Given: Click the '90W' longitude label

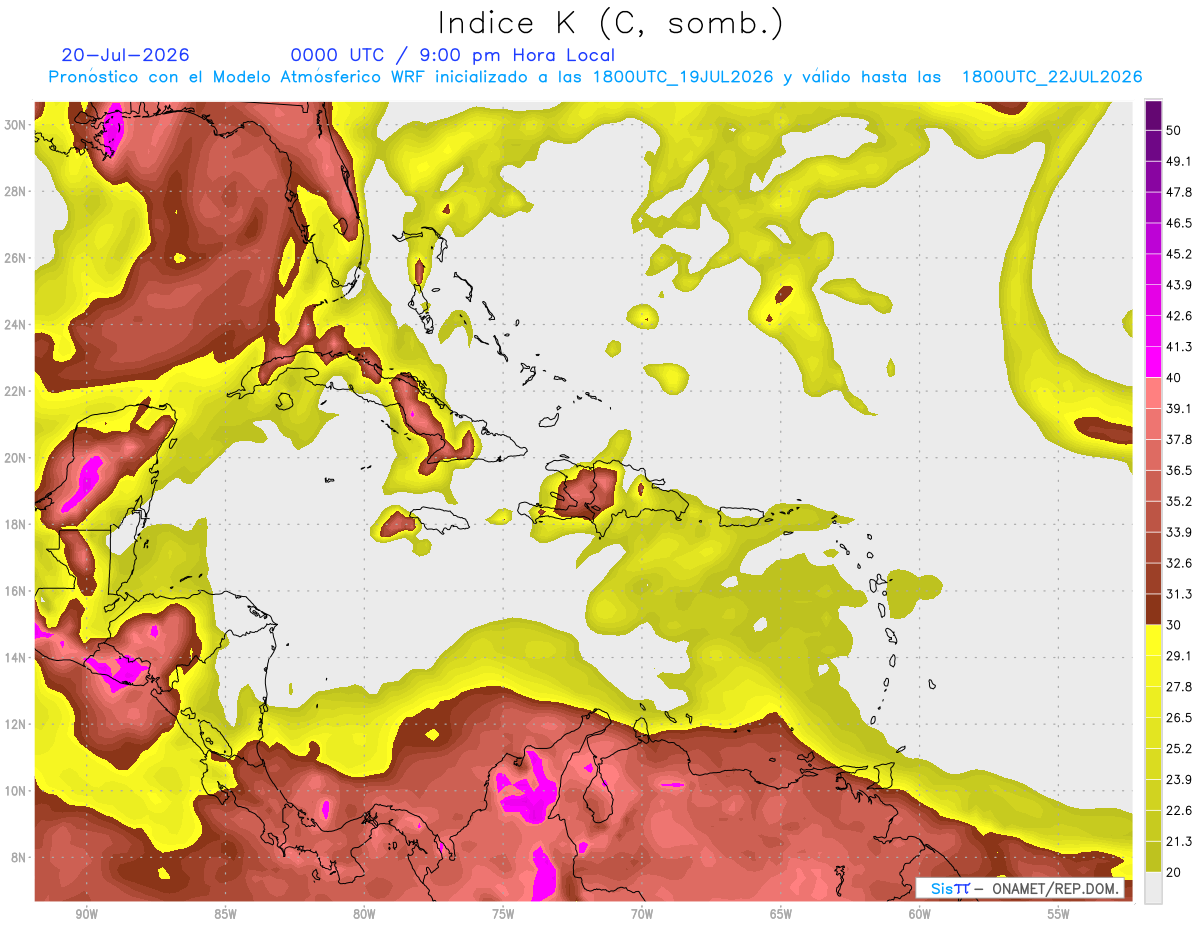Looking at the screenshot, I should 86,914.
